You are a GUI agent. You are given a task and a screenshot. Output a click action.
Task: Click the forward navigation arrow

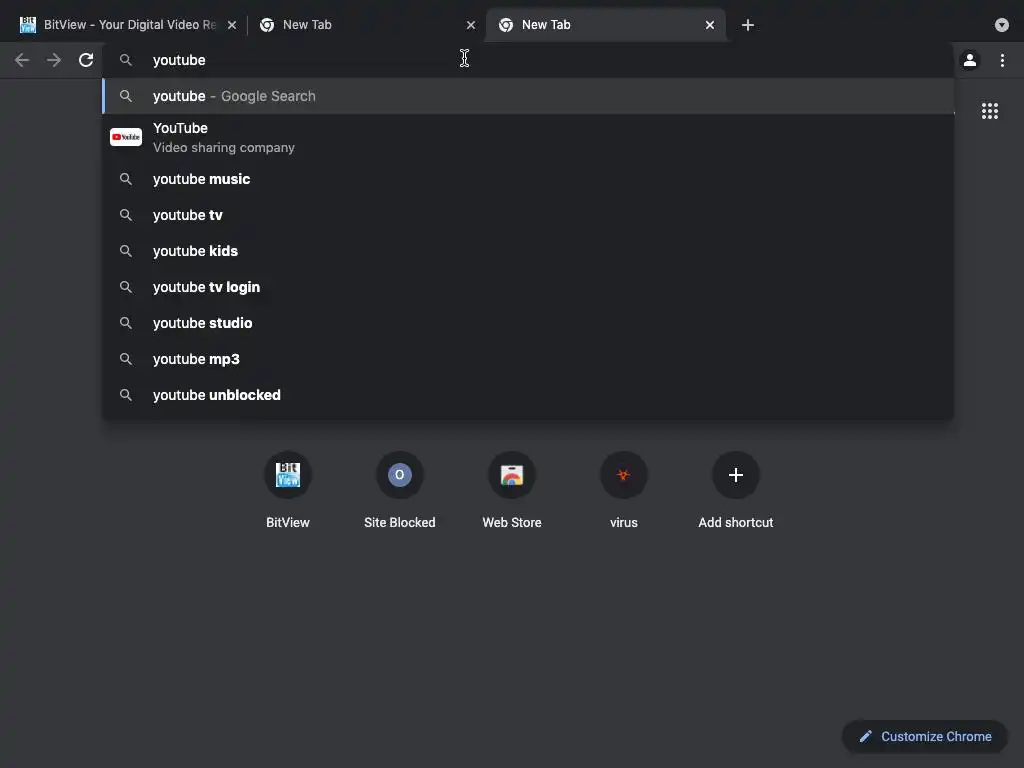tap(54, 60)
